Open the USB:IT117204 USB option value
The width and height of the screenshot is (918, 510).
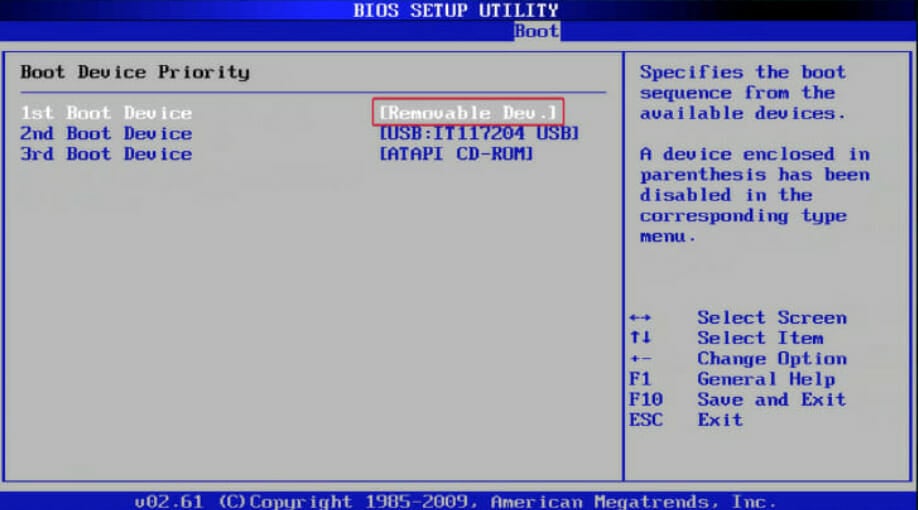tap(479, 133)
